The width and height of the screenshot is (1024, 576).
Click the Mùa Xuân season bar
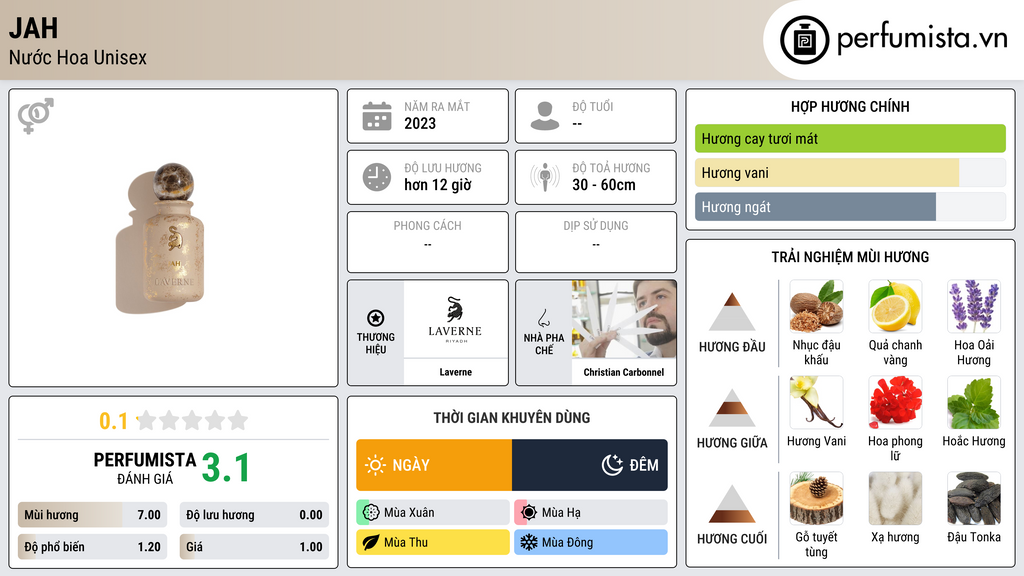pos(433,512)
